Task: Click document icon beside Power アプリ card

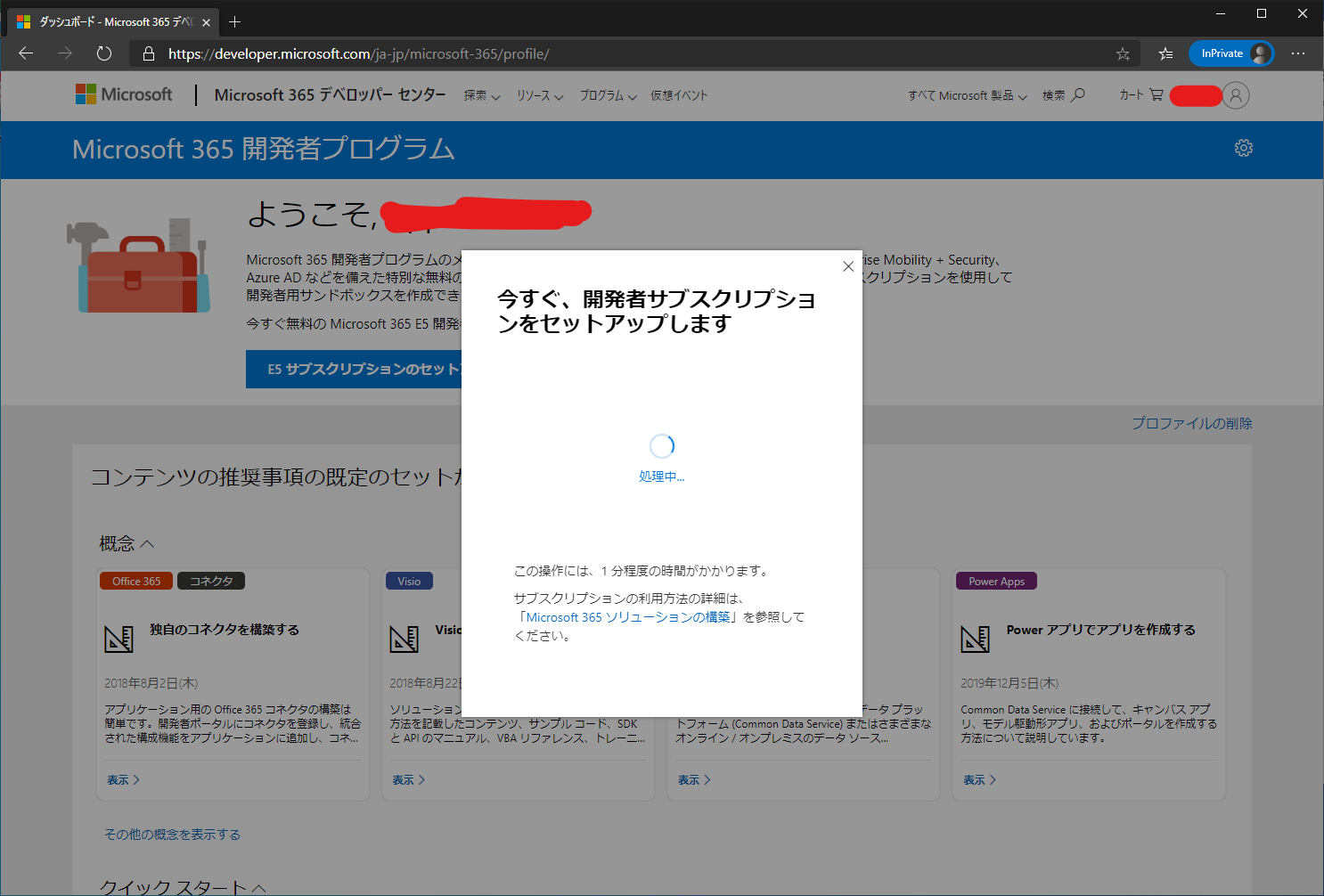Action: (x=975, y=639)
